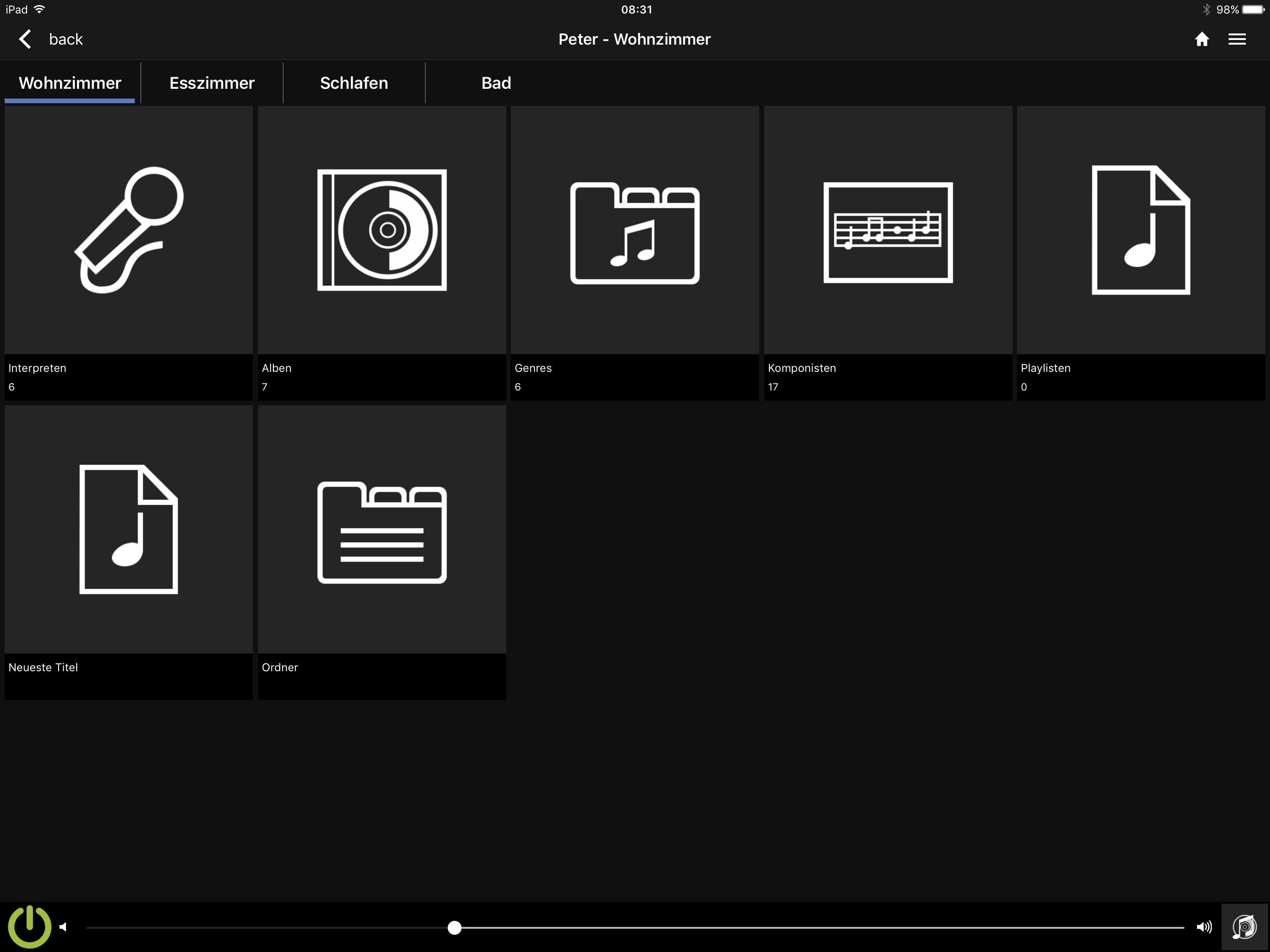Click the Komponisten count 17
1270x952 pixels.
(773, 387)
